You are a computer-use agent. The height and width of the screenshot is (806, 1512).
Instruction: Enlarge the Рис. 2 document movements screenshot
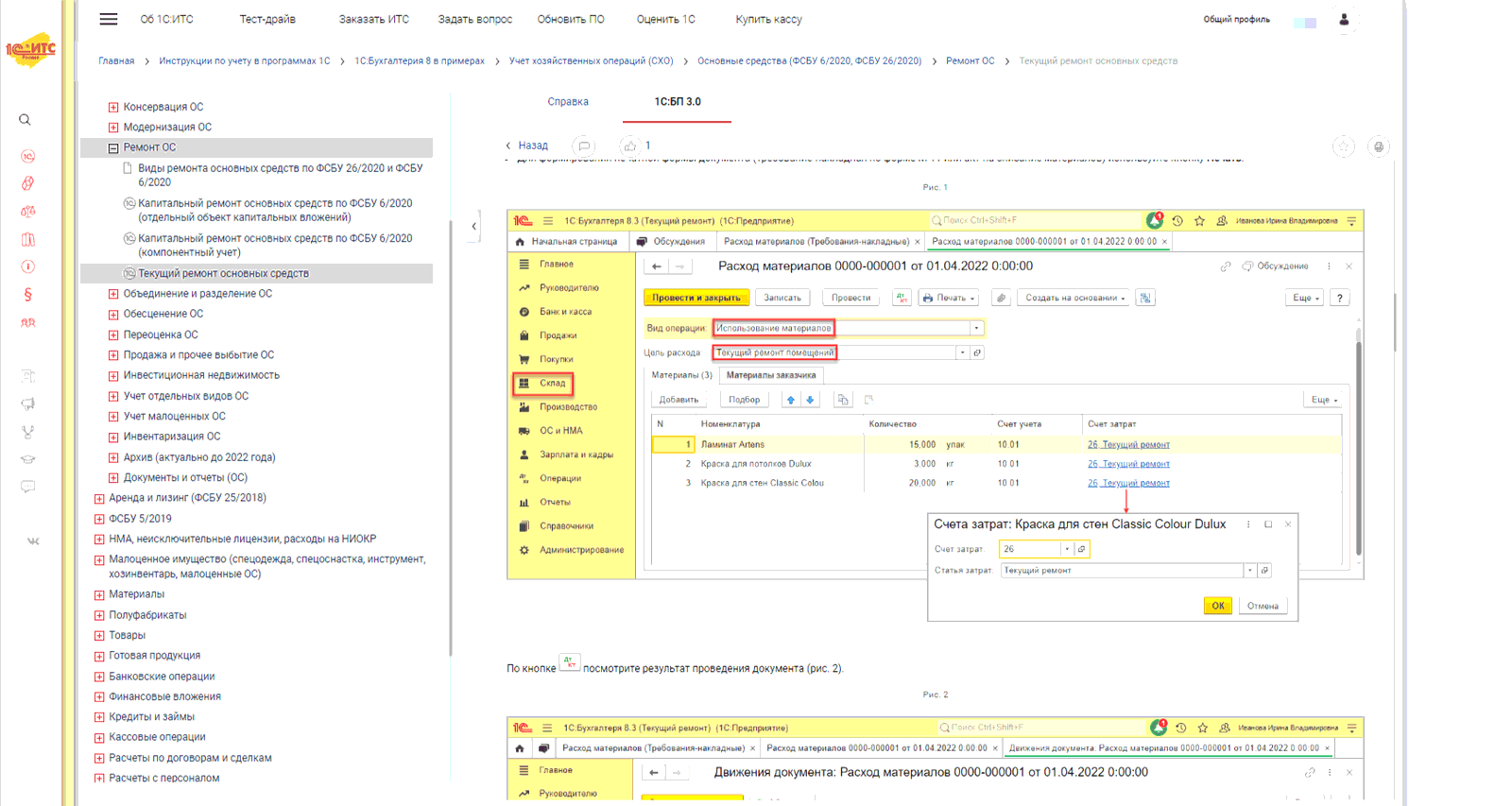point(935,759)
